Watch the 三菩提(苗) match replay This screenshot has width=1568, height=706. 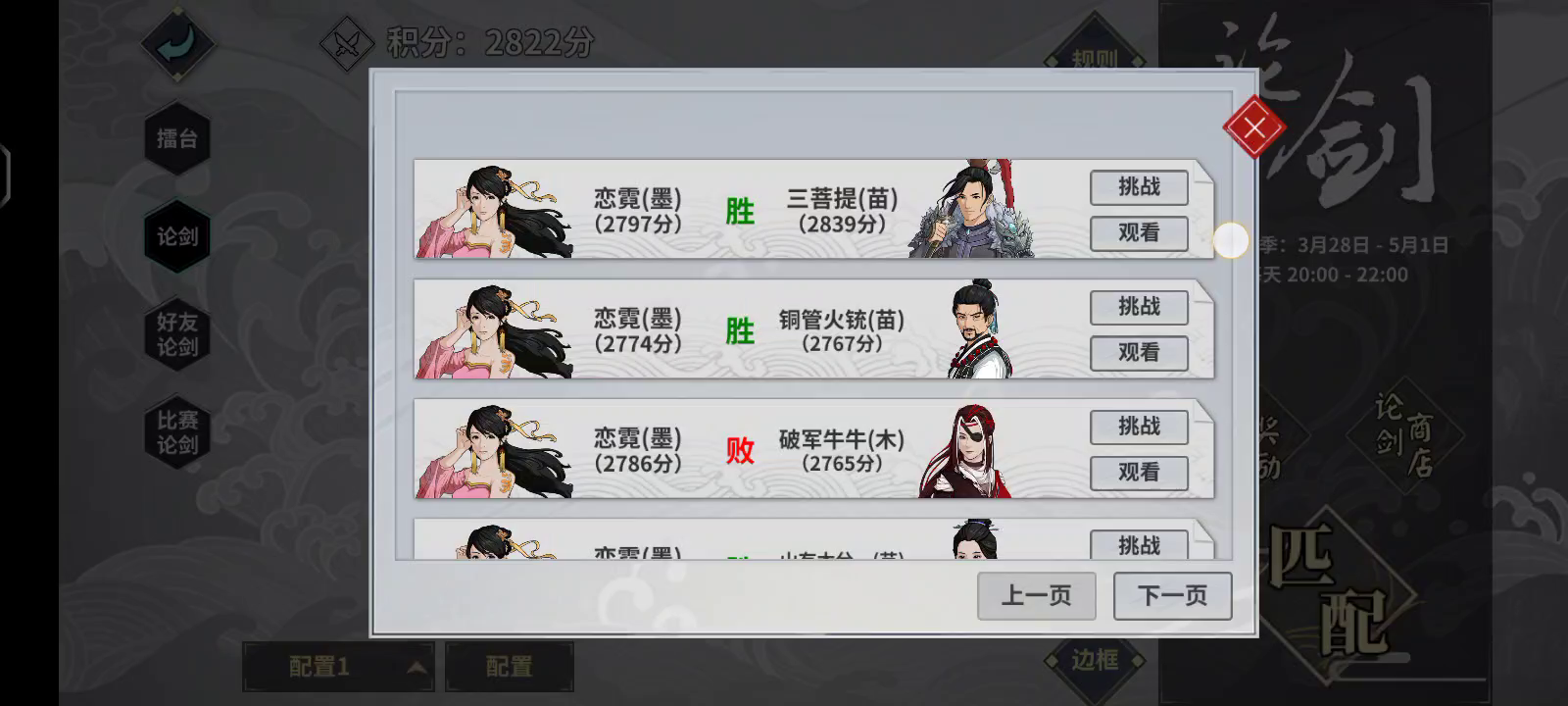pyautogui.click(x=1139, y=233)
